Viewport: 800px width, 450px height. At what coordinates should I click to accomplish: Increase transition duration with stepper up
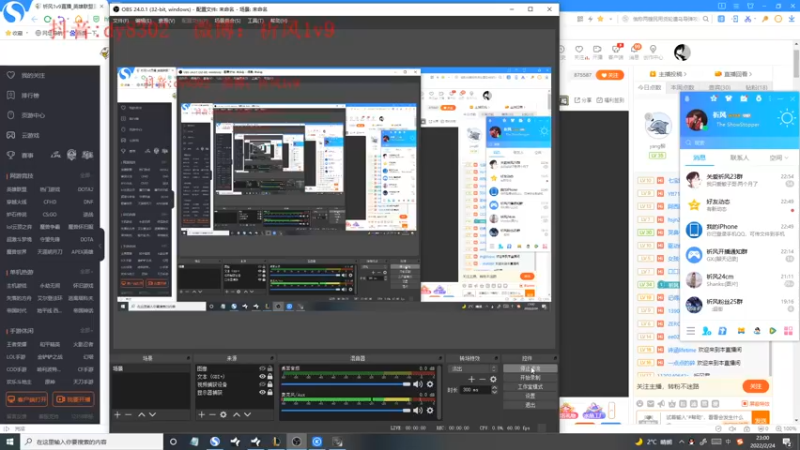point(494,388)
